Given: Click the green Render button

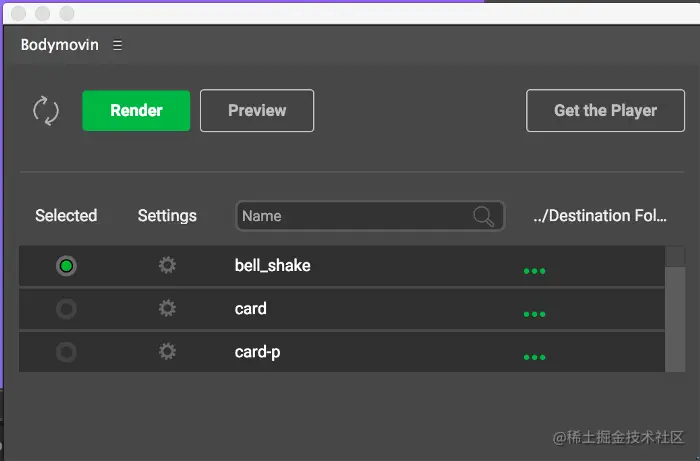Looking at the screenshot, I should coord(136,111).
